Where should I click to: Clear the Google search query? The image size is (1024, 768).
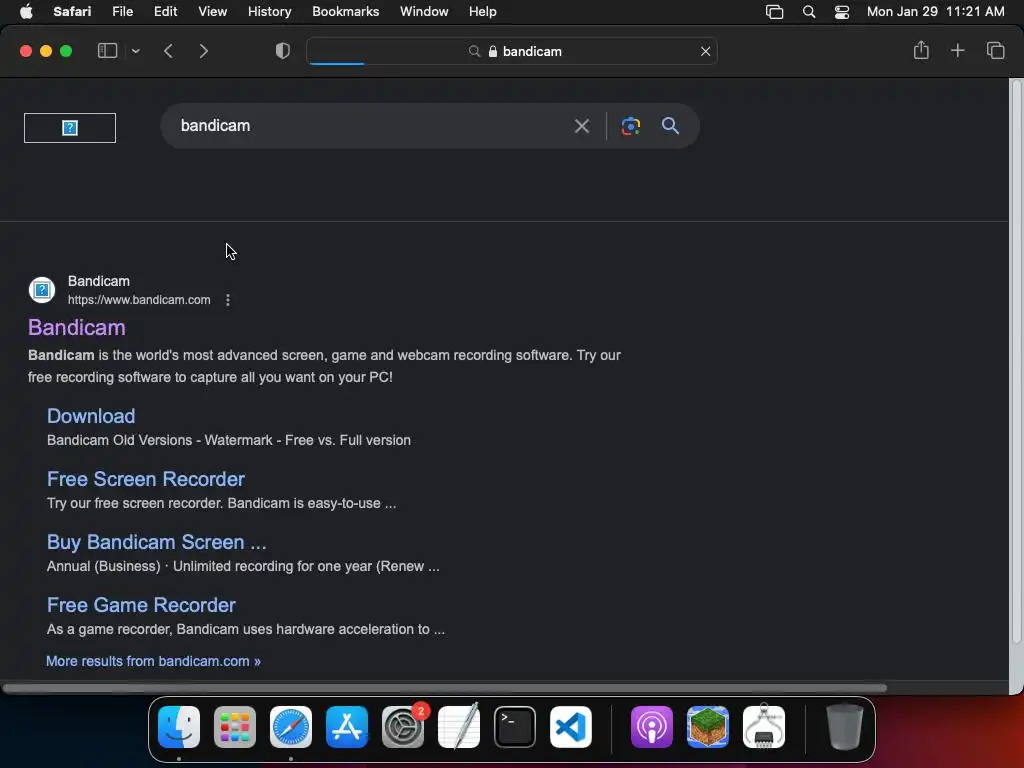[581, 126]
